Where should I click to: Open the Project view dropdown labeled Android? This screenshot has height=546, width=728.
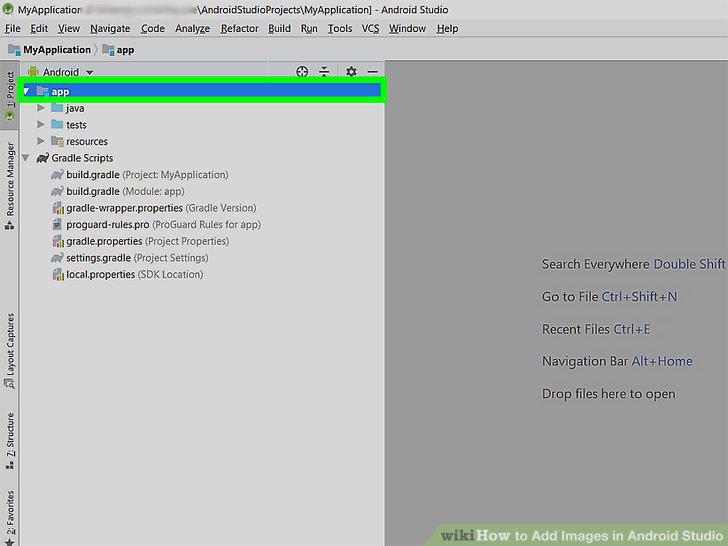click(x=67, y=72)
